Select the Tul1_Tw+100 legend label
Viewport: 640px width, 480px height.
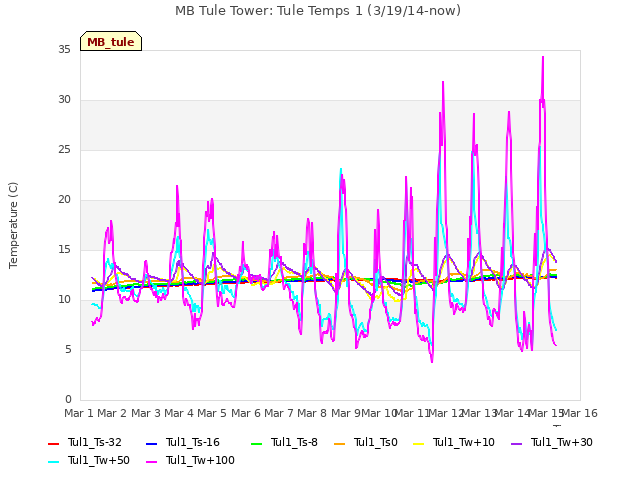click(200, 460)
